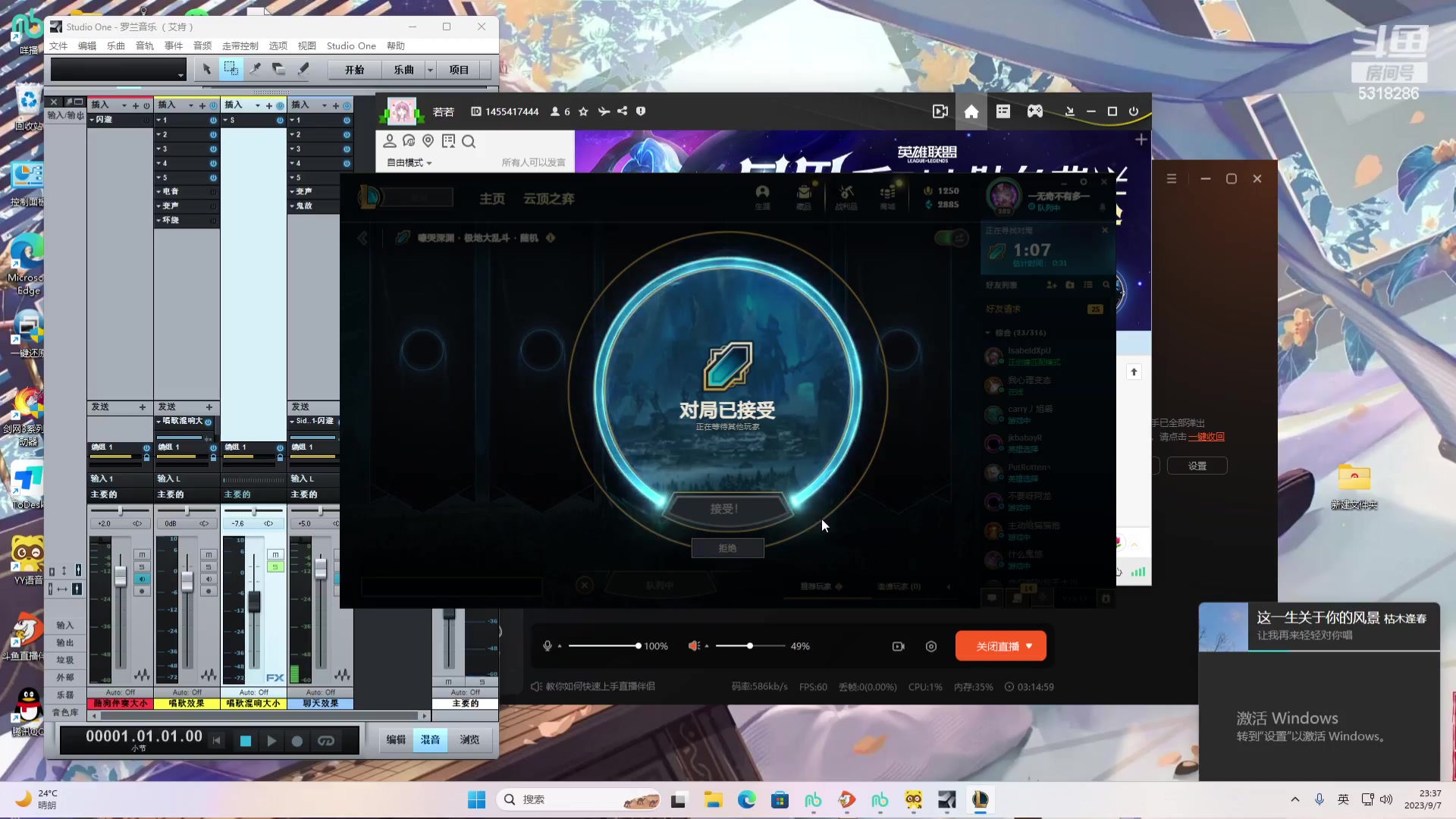Open the 音轨 menu in Studio One
The image size is (1456, 819).
pos(145,46)
